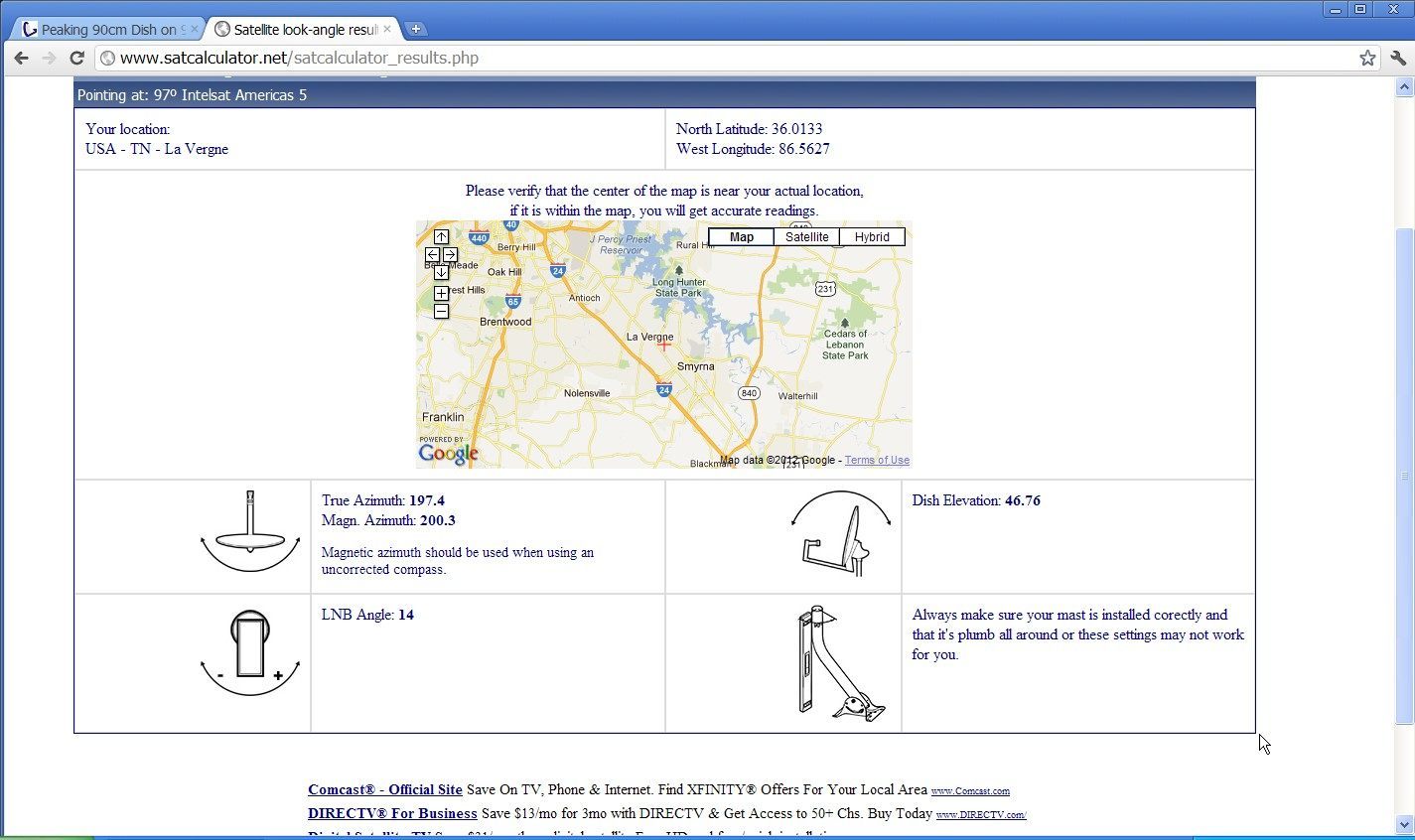
Task: Click page scrollbar up arrow
Action: pos(1404,87)
